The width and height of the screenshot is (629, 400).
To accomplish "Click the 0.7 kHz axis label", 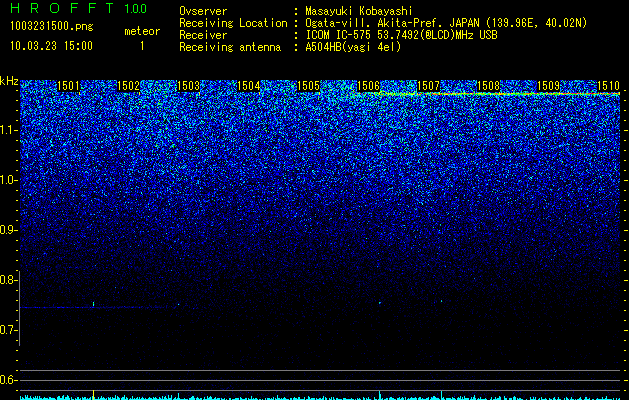I will pos(9,330).
